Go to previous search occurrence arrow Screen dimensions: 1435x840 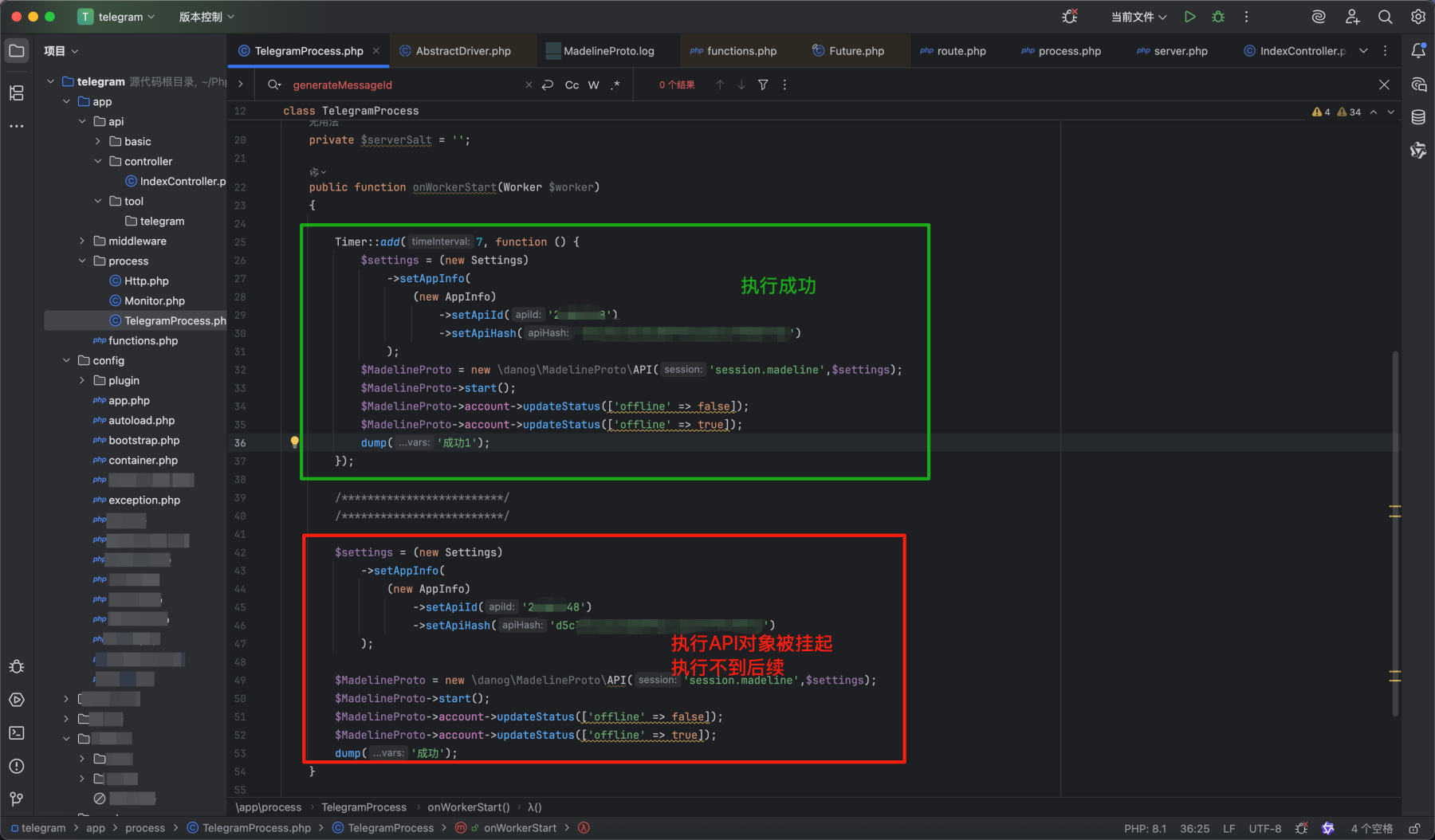720,84
